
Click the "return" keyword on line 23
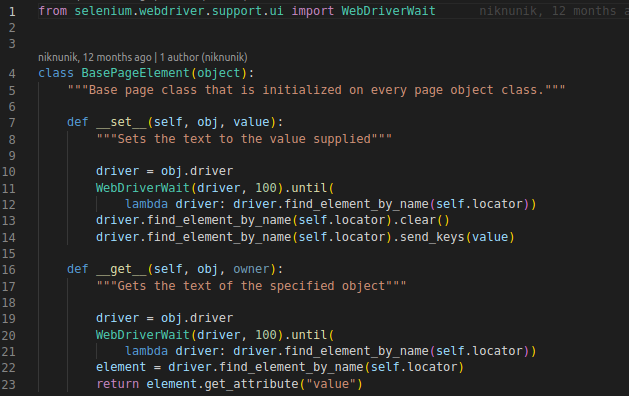pos(118,384)
